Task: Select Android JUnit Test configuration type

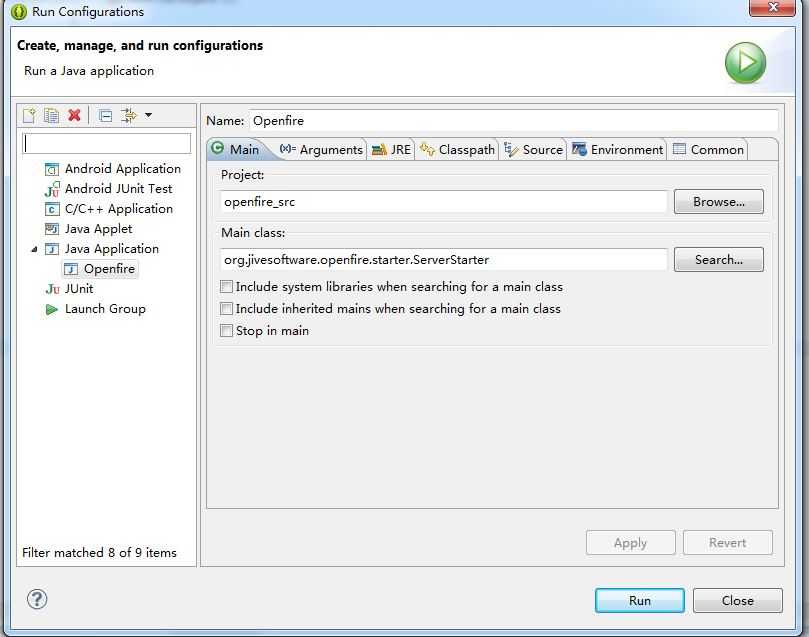Action: click(118, 189)
